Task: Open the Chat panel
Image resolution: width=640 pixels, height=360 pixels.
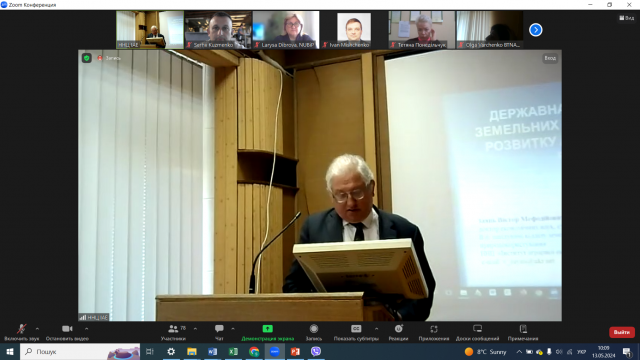Action: (219, 332)
